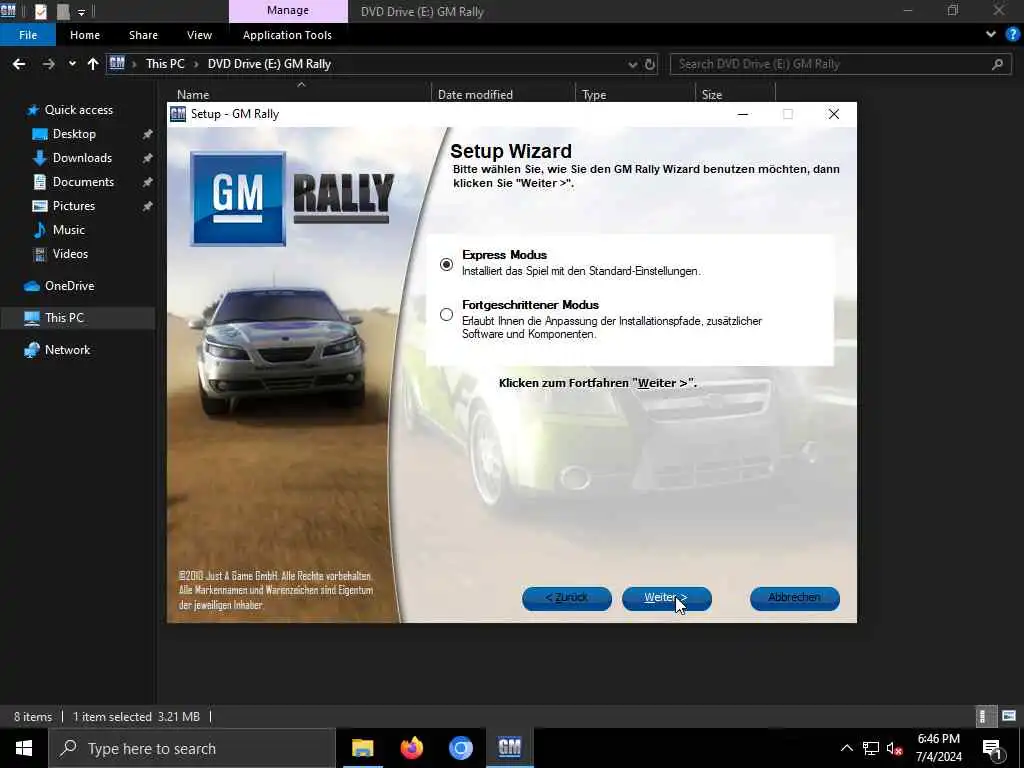Refresh the current Explorer folder
This screenshot has width=1024, height=768.
tap(650, 64)
